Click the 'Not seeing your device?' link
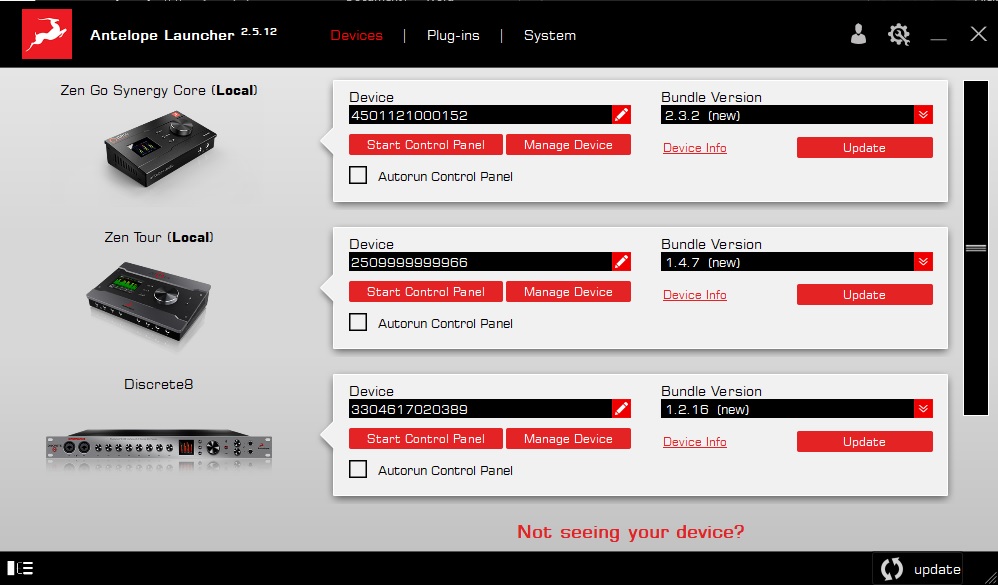The image size is (998, 585). point(630,532)
